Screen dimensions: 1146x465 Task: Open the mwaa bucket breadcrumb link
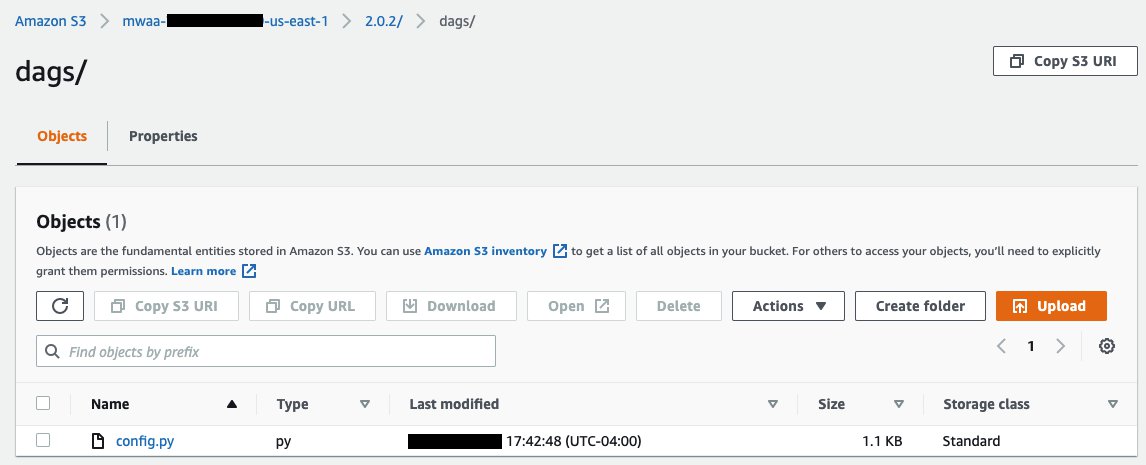[x=225, y=21]
